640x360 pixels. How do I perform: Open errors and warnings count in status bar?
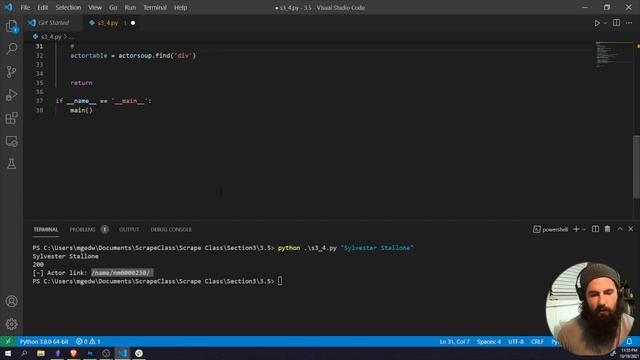(88, 341)
